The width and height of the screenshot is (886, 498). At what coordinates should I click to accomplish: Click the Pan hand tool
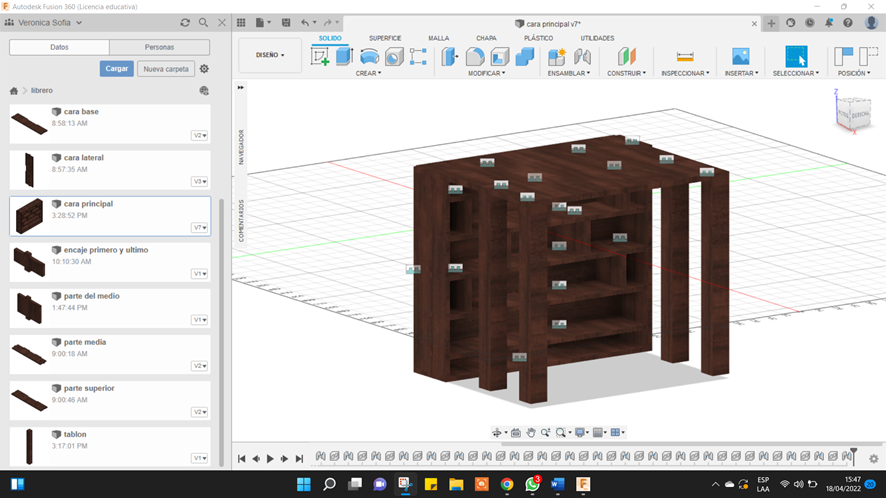(x=531, y=433)
